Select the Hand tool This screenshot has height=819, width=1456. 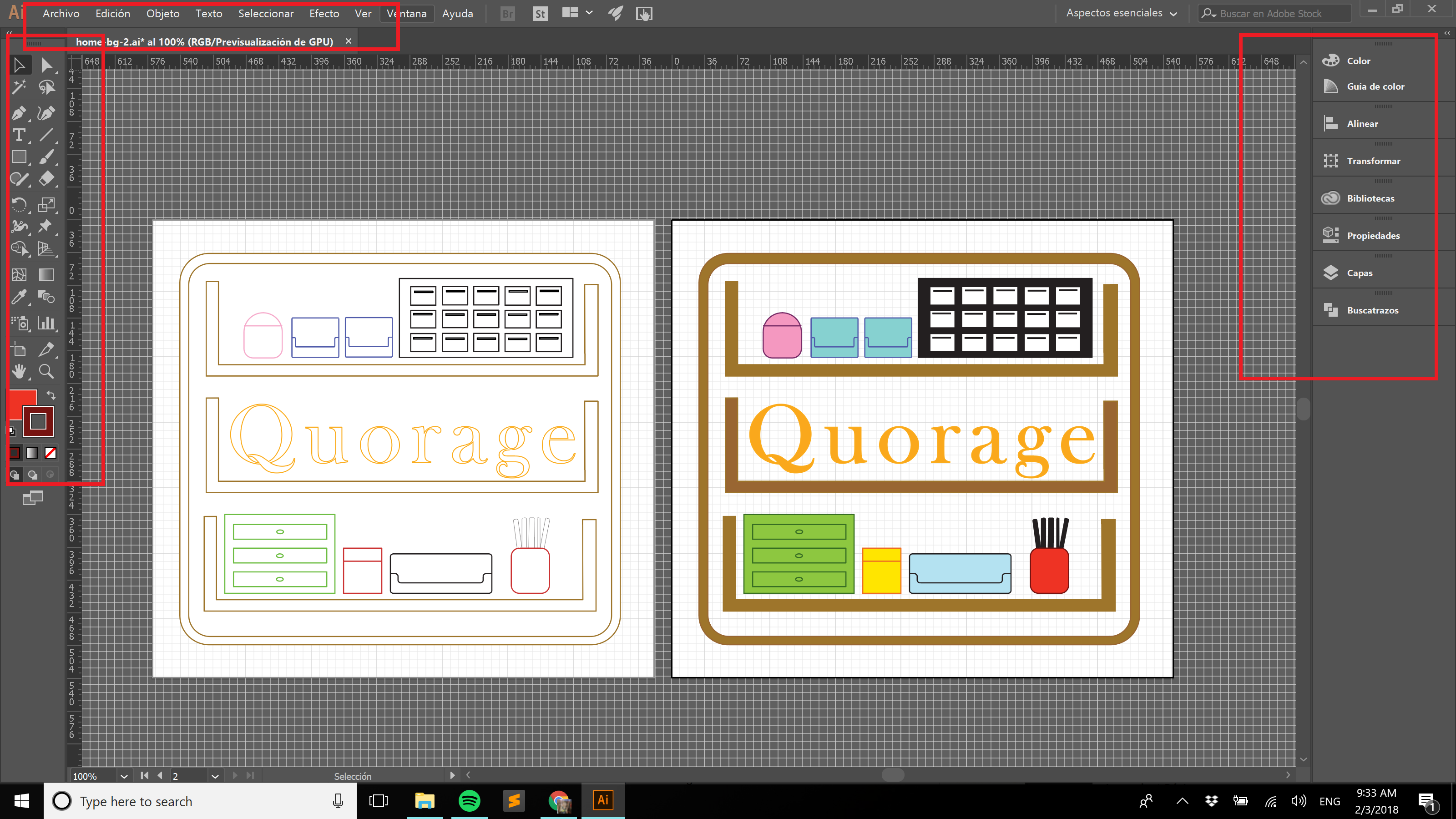click(x=19, y=371)
